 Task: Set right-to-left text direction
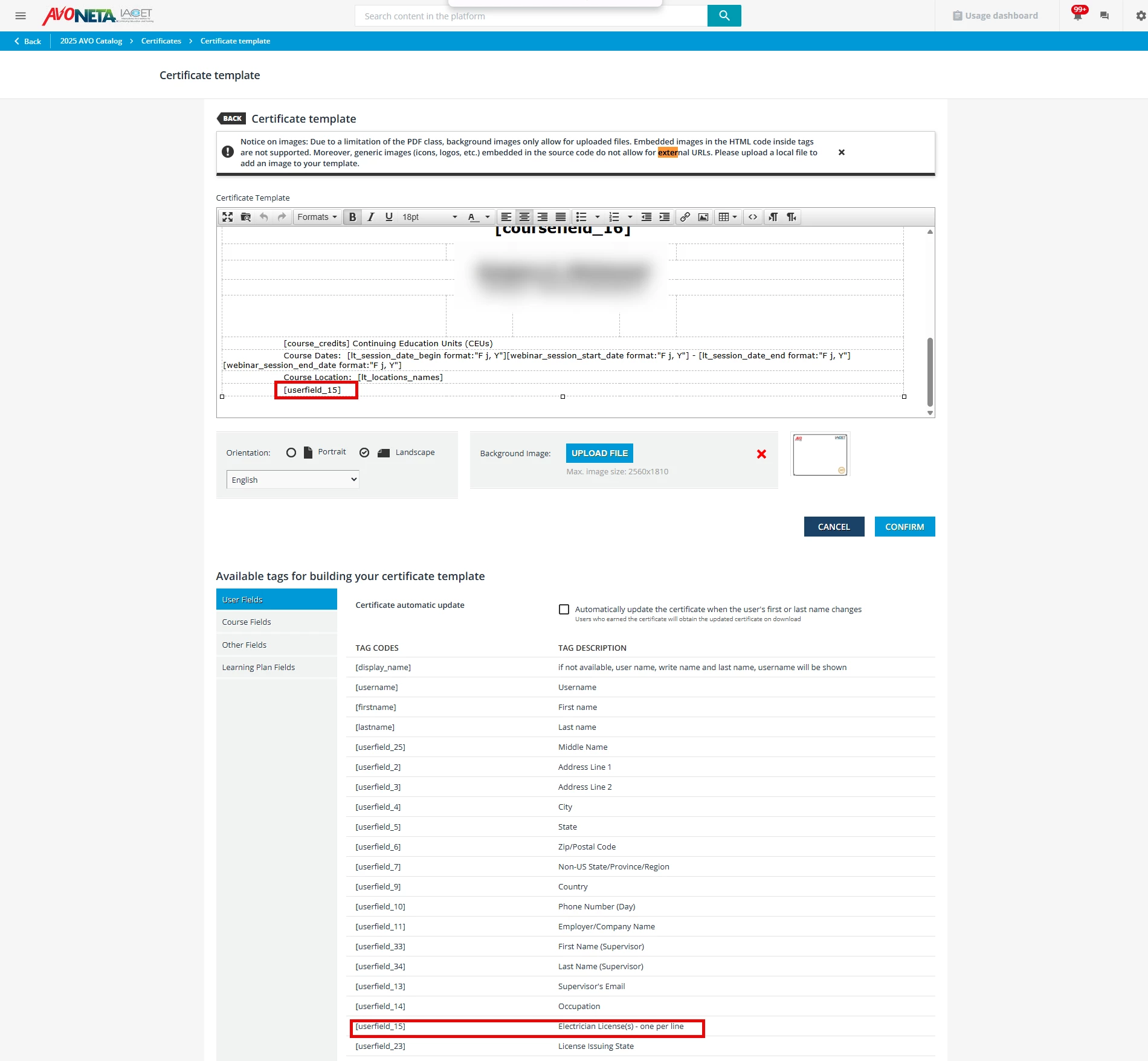point(792,217)
